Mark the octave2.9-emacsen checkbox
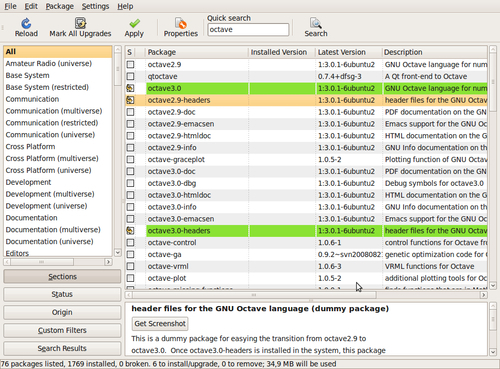Image resolution: width=500 pixels, height=369 pixels. click(130, 124)
